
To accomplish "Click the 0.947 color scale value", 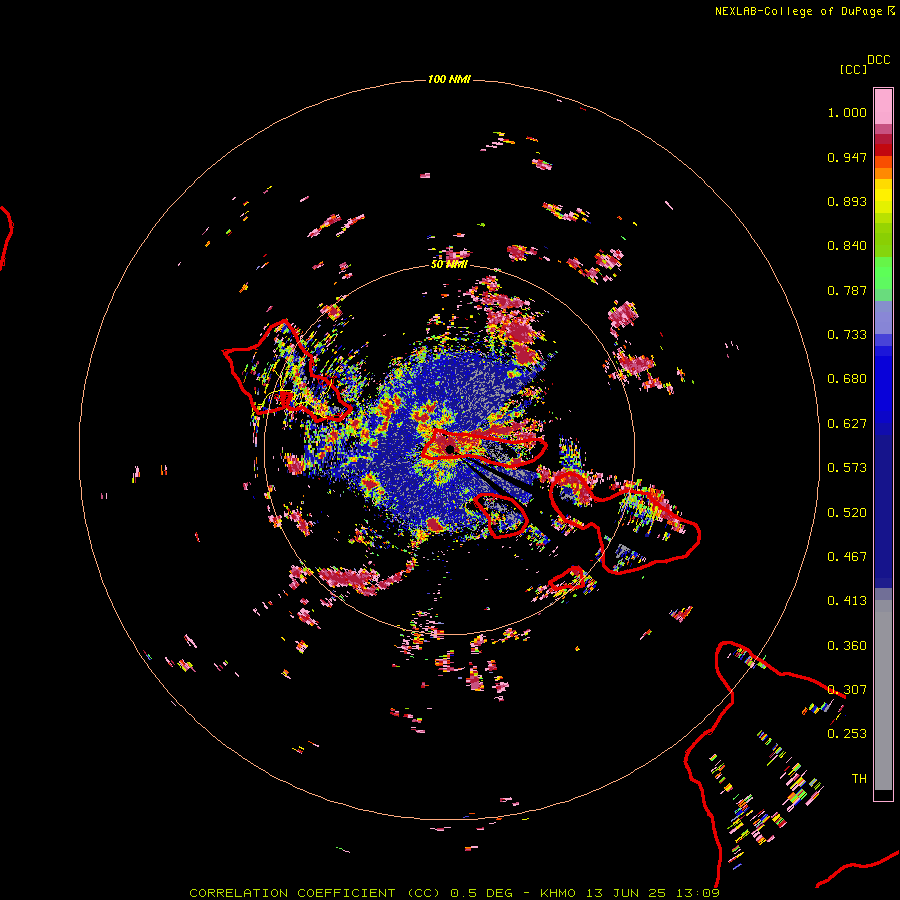I will (847, 157).
